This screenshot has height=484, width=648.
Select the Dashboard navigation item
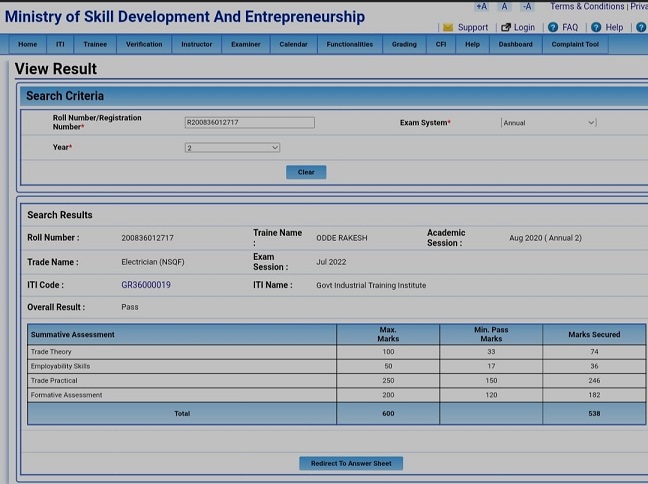515,44
